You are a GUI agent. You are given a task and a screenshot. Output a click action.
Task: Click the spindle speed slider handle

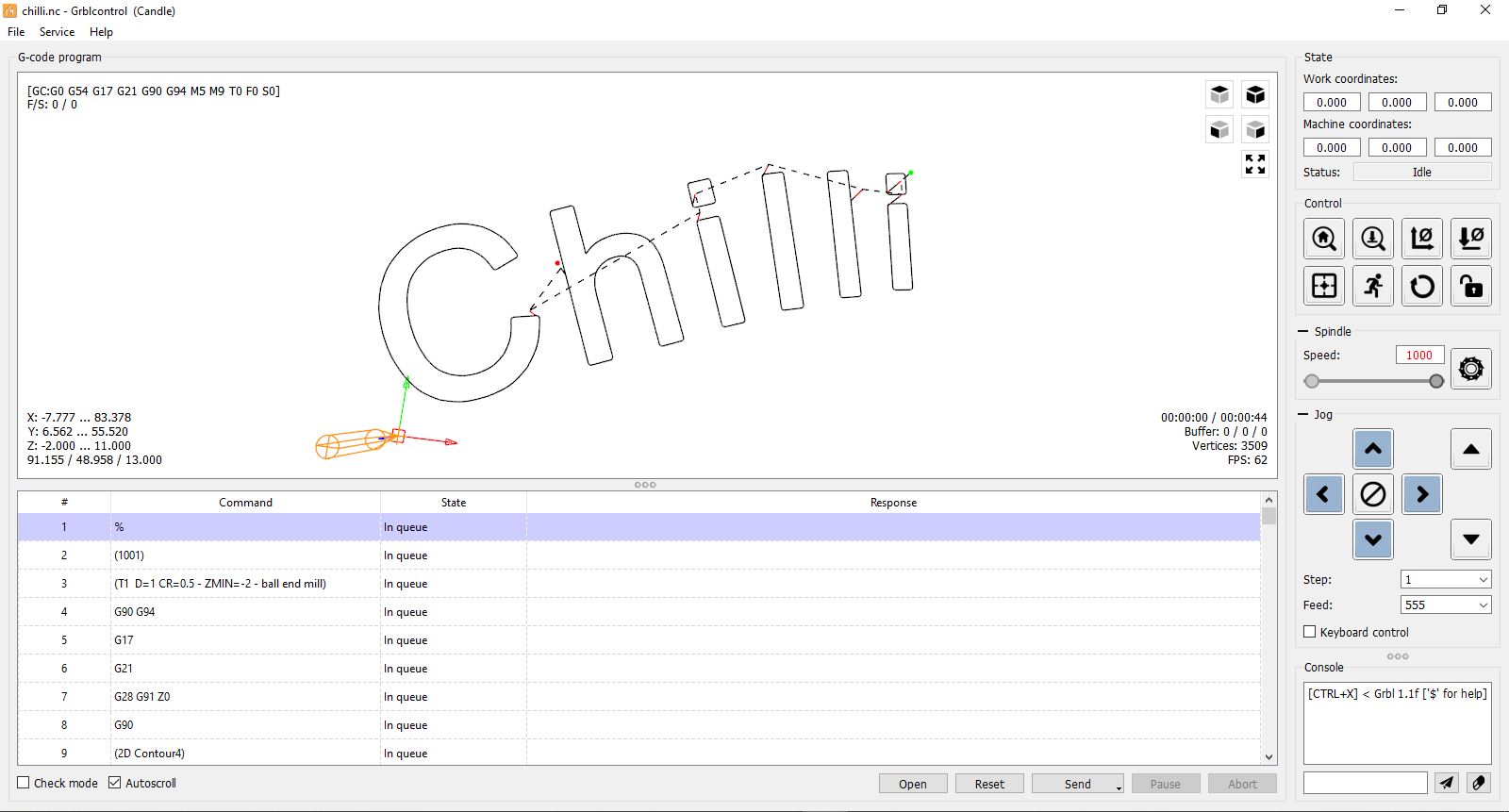pos(1436,381)
